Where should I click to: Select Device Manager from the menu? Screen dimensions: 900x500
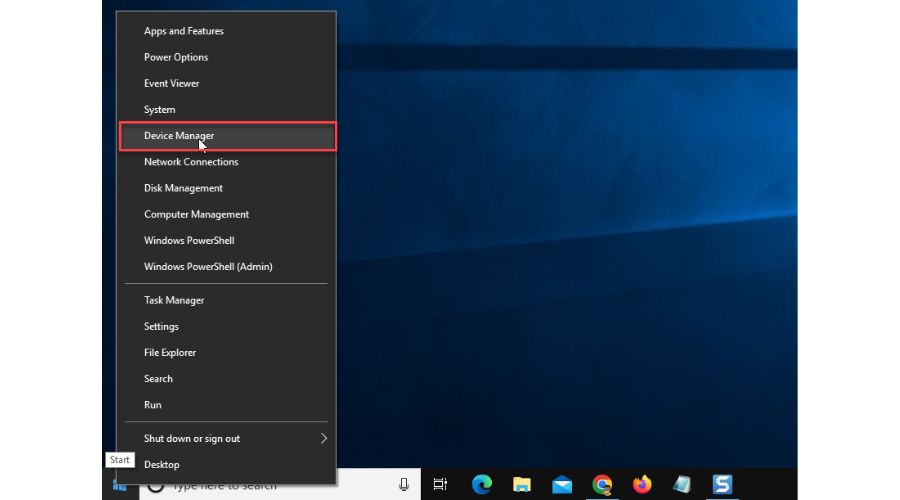pos(227,136)
